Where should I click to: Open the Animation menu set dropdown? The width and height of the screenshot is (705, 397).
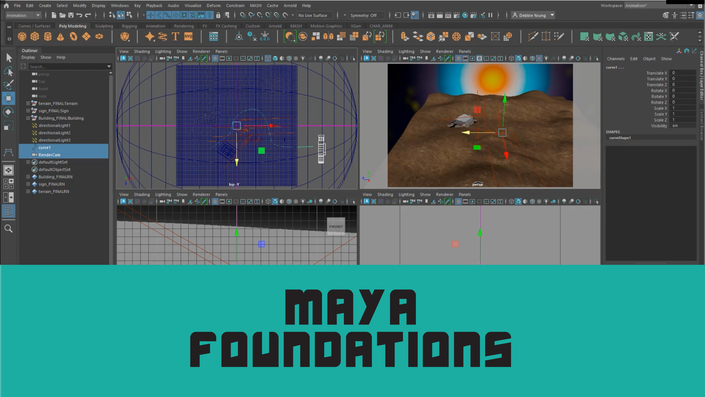pyautogui.click(x=23, y=15)
